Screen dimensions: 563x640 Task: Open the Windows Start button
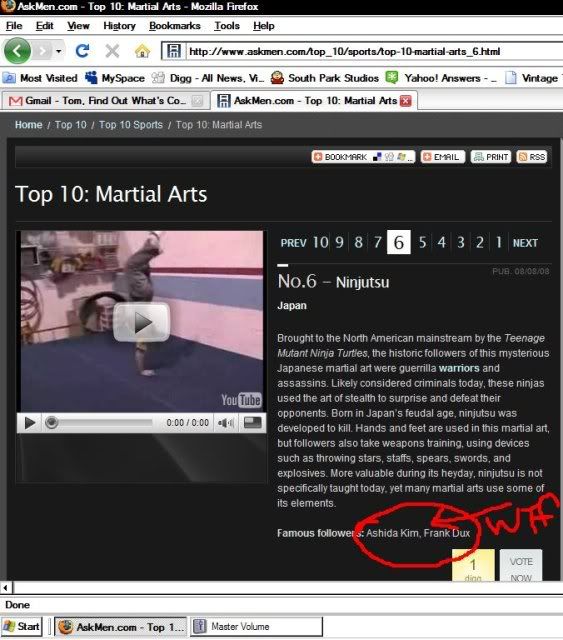coord(22,627)
